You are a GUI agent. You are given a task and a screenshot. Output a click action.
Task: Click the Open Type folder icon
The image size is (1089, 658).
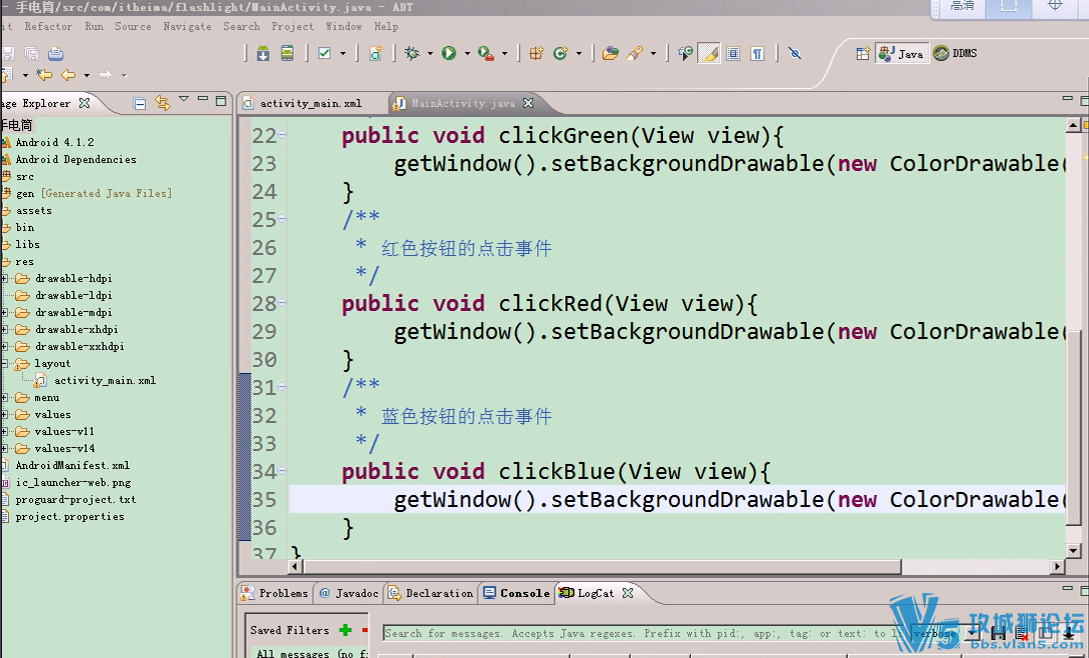(x=610, y=54)
